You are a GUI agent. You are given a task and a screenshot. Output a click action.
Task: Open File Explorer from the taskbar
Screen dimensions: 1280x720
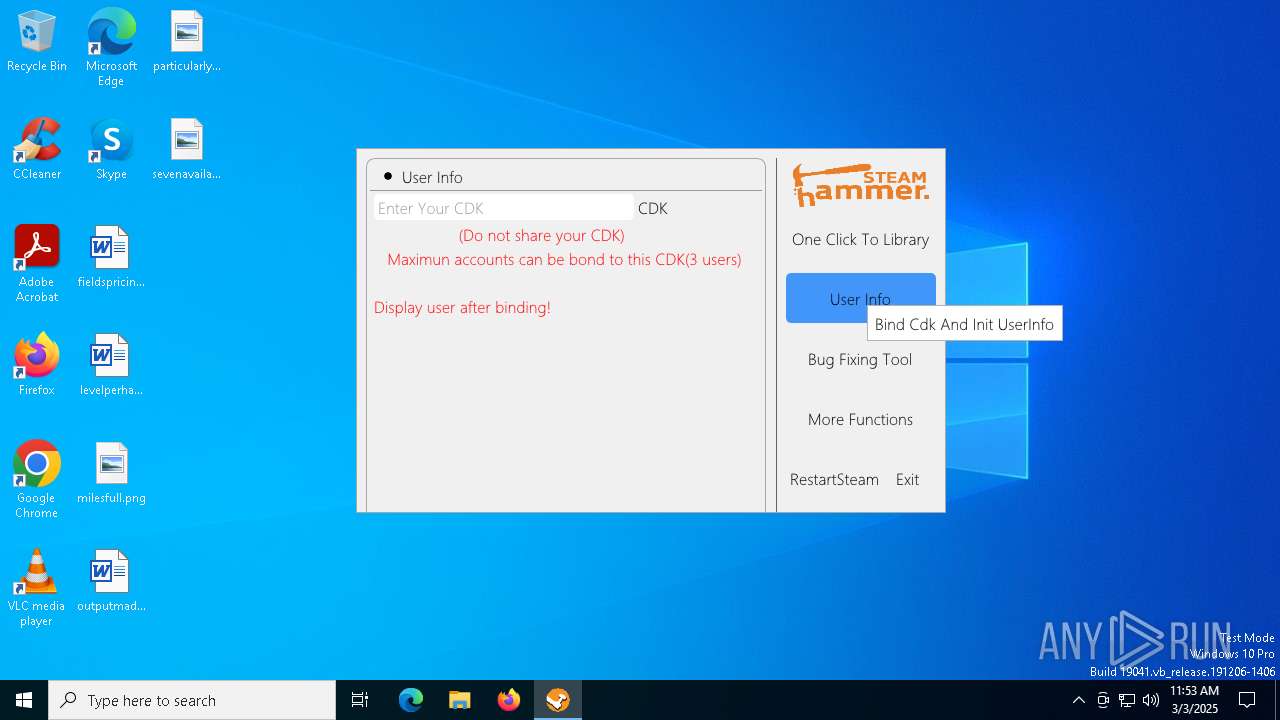tap(460, 700)
